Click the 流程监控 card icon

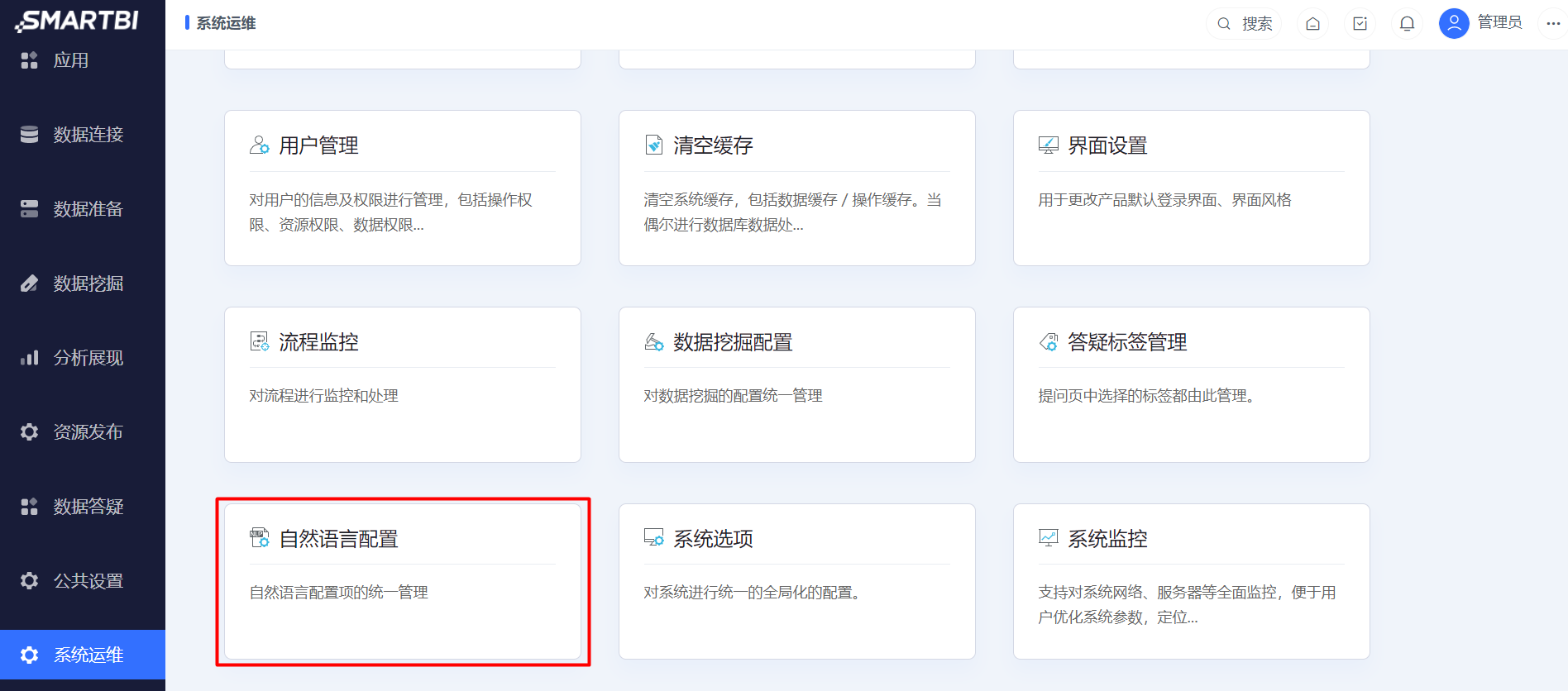tap(260, 341)
